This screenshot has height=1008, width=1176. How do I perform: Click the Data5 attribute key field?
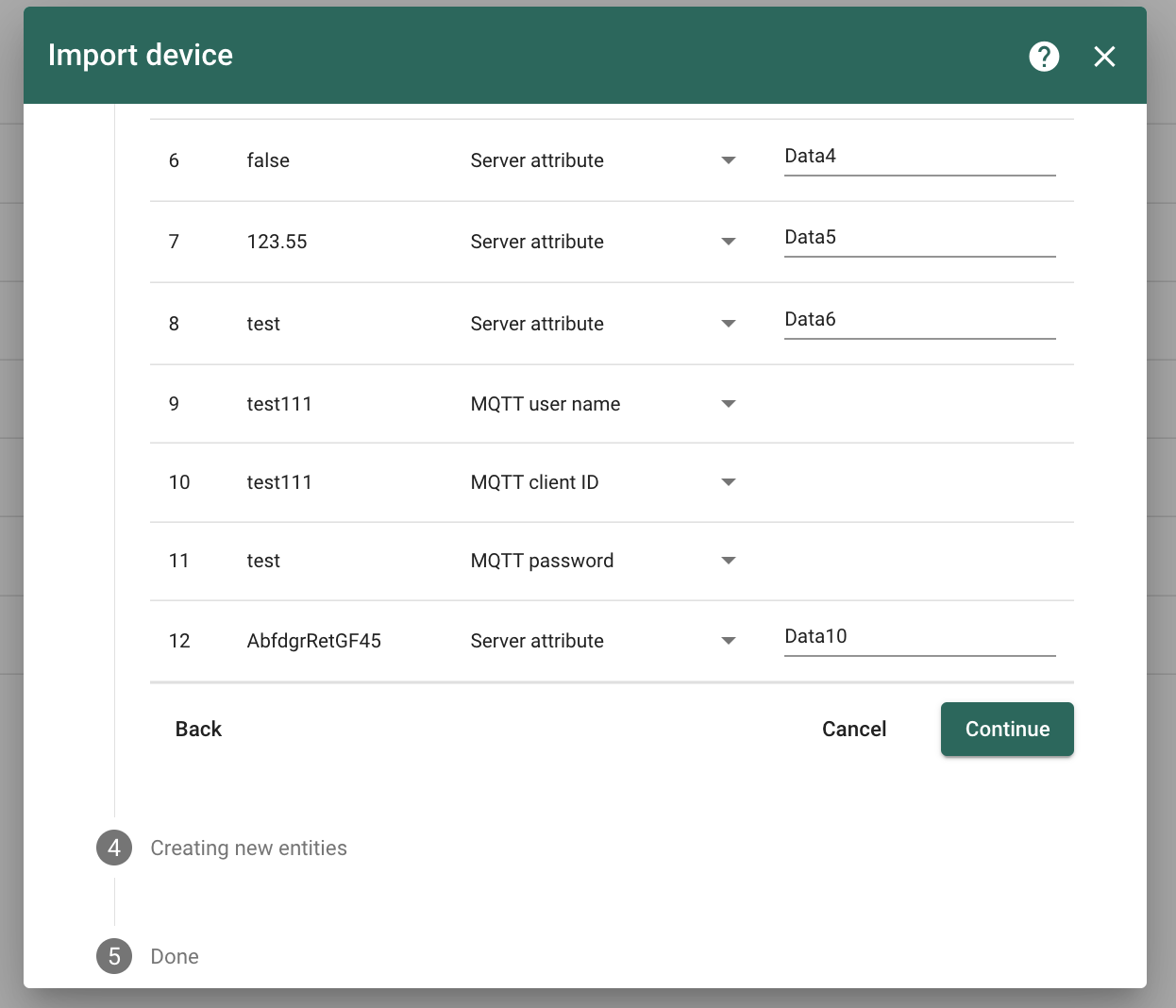(918, 237)
